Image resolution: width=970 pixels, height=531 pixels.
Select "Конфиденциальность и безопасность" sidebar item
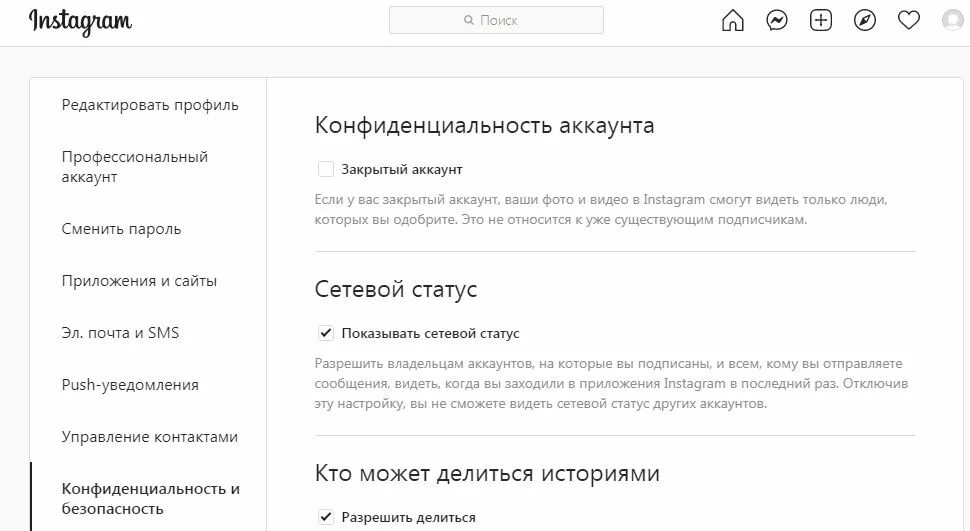(150, 498)
